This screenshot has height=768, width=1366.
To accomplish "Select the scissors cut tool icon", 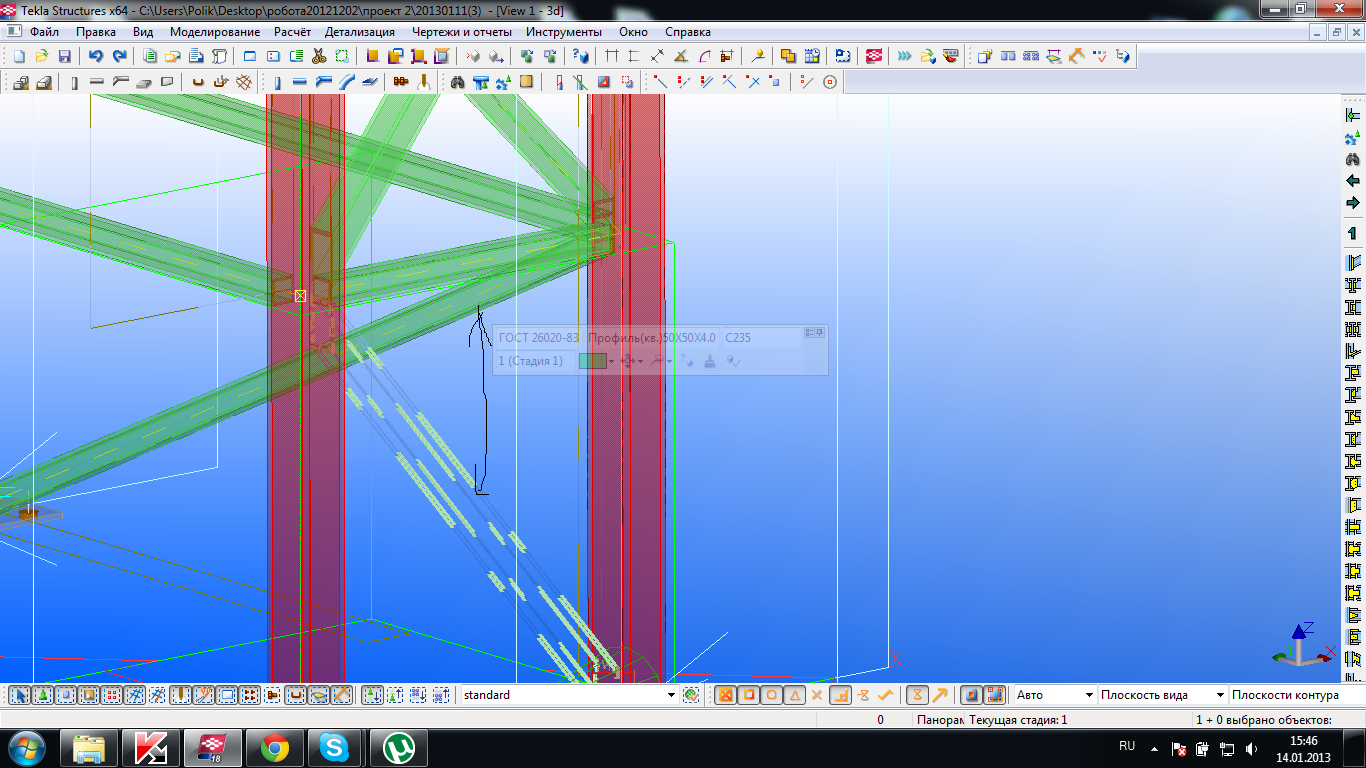I will point(319,56).
